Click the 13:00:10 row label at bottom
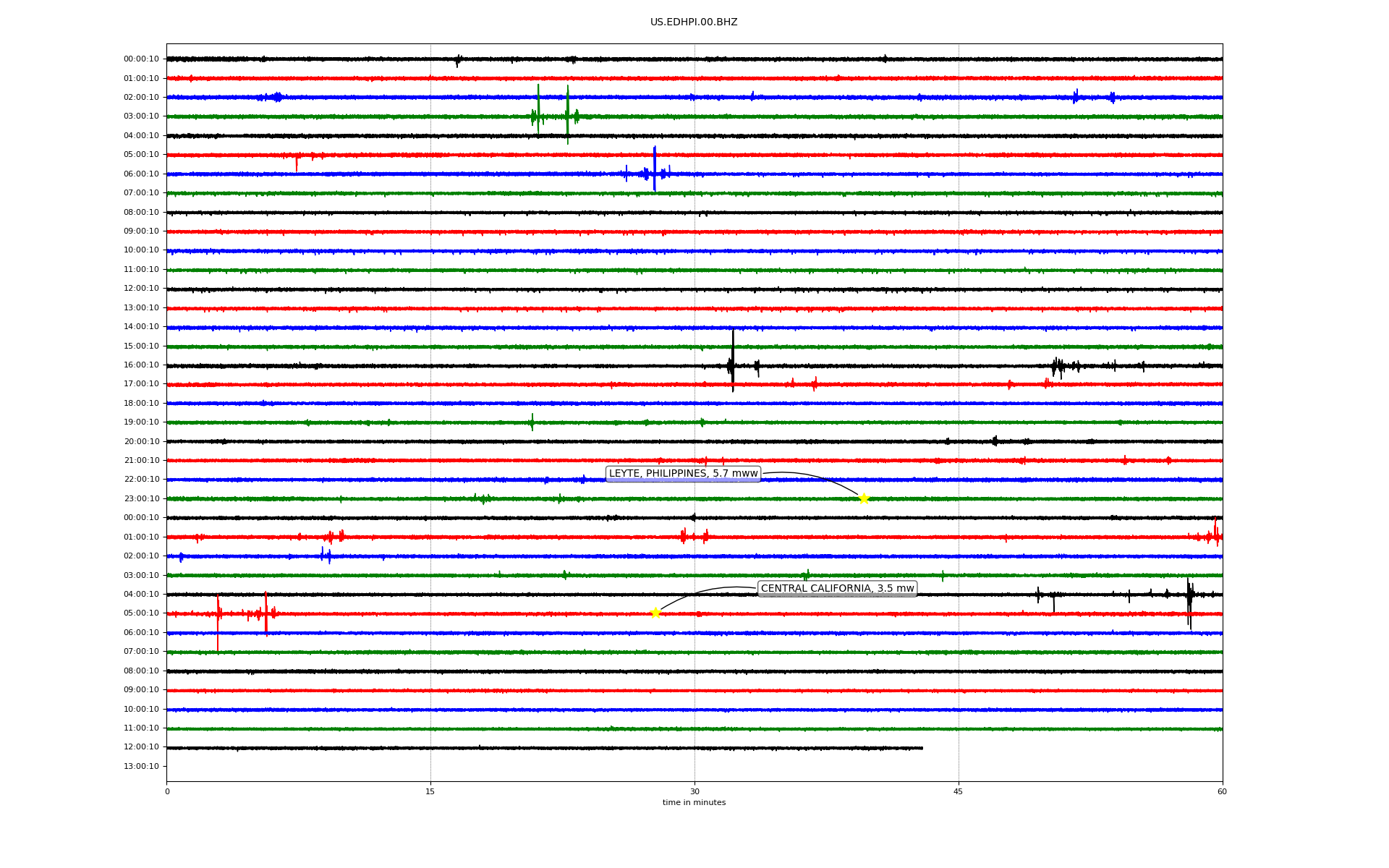Image resolution: width=1389 pixels, height=868 pixels. tap(141, 766)
